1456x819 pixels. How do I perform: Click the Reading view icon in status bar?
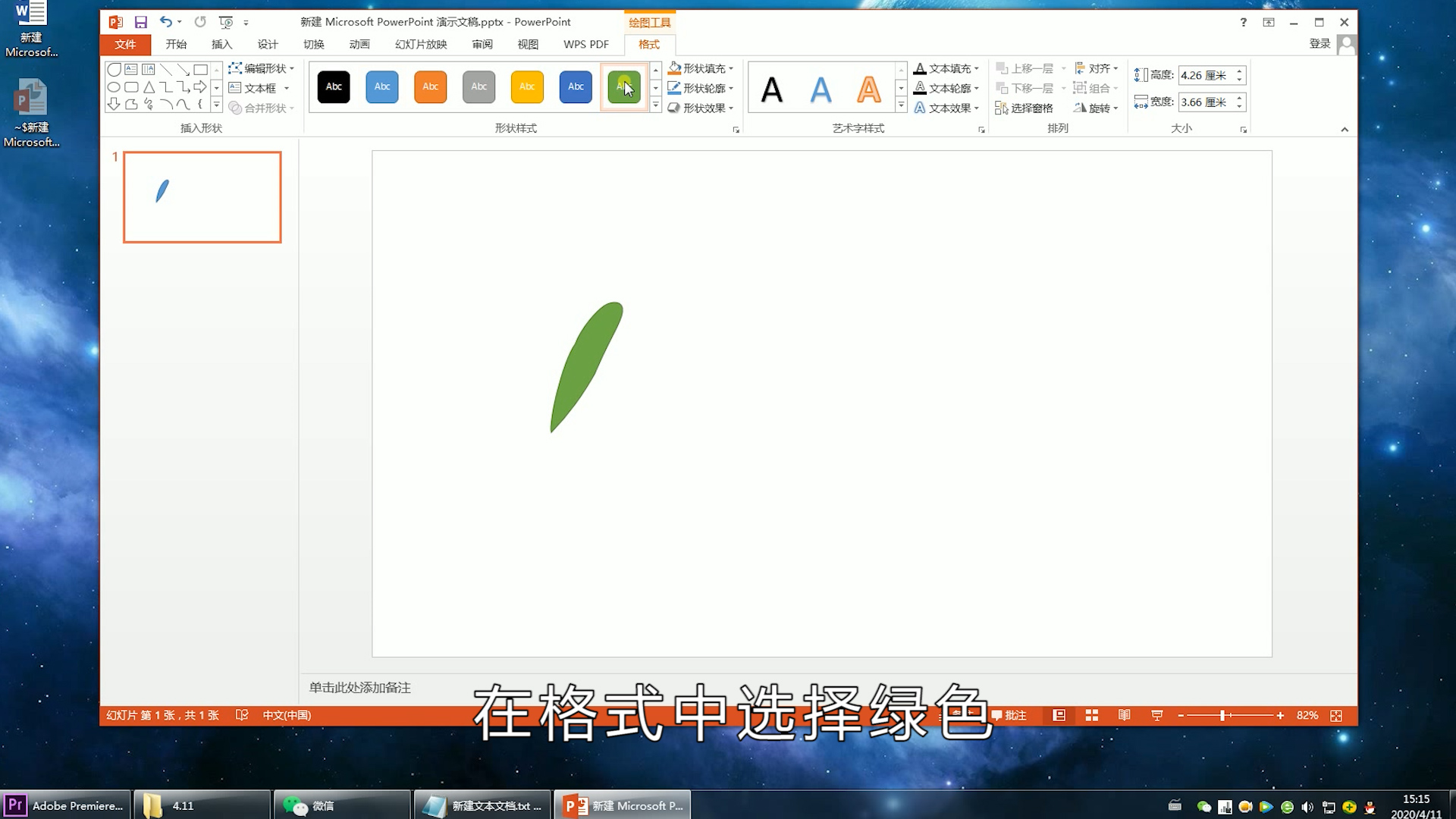click(x=1124, y=715)
